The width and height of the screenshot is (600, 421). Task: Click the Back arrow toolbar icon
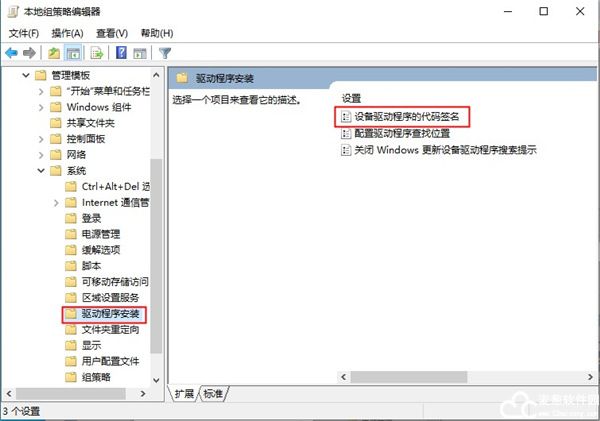point(11,53)
